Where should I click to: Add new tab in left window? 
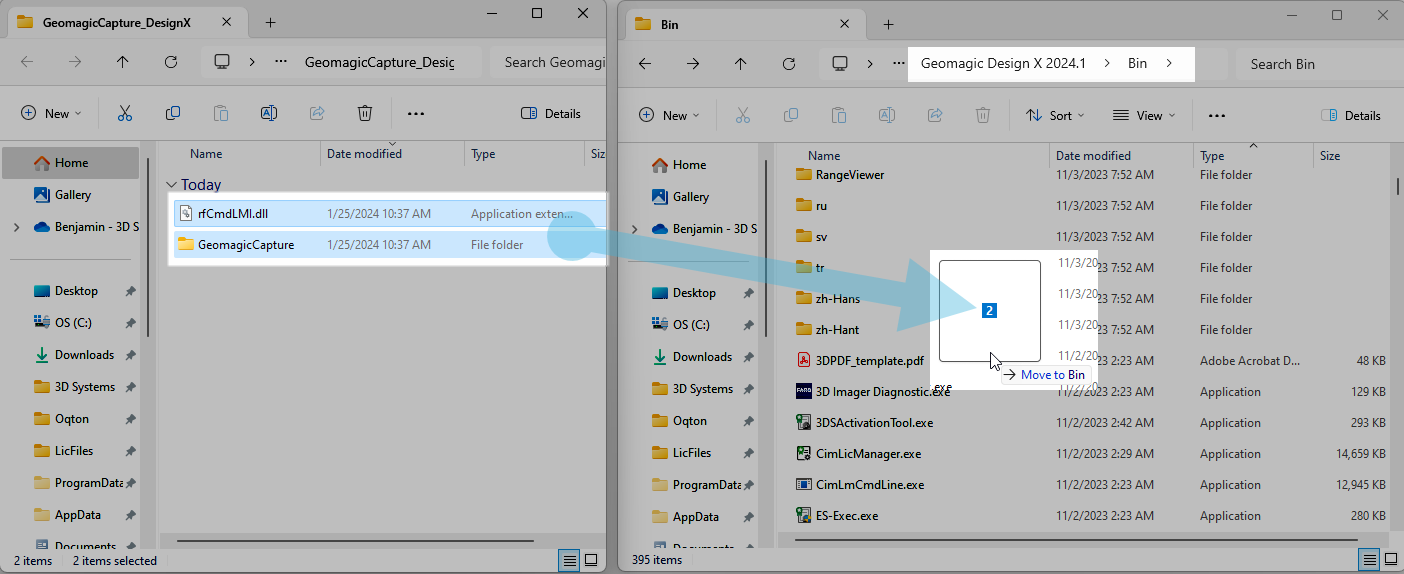pos(270,23)
